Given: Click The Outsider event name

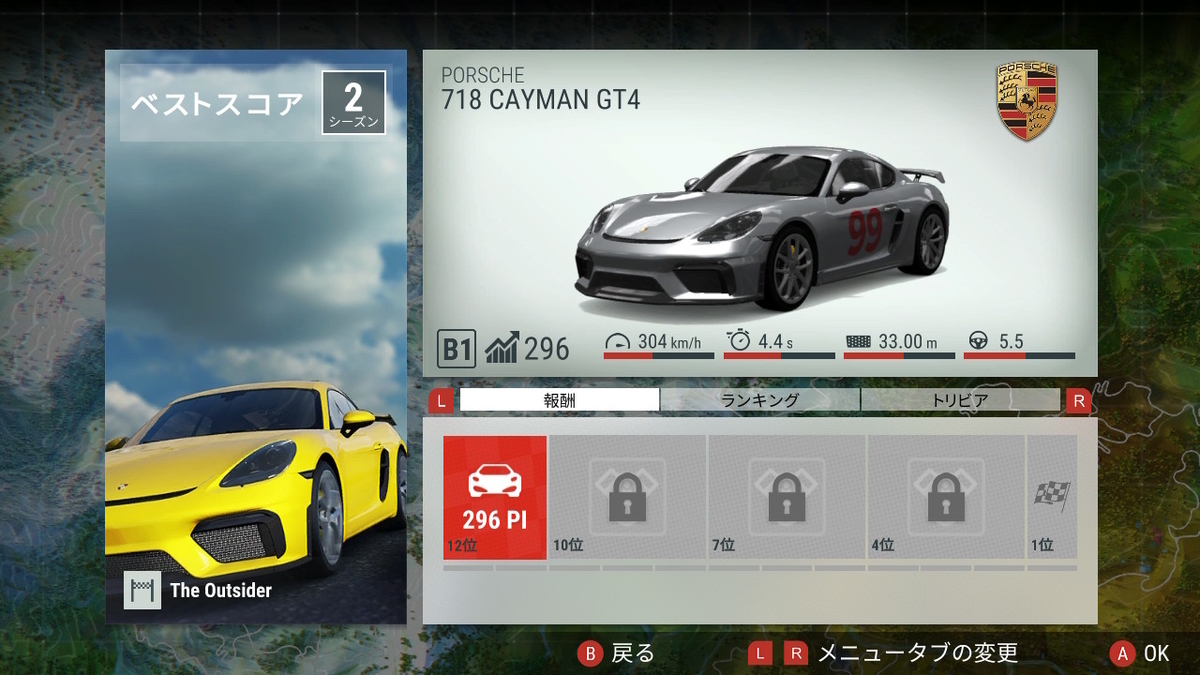Looking at the screenshot, I should [x=221, y=590].
